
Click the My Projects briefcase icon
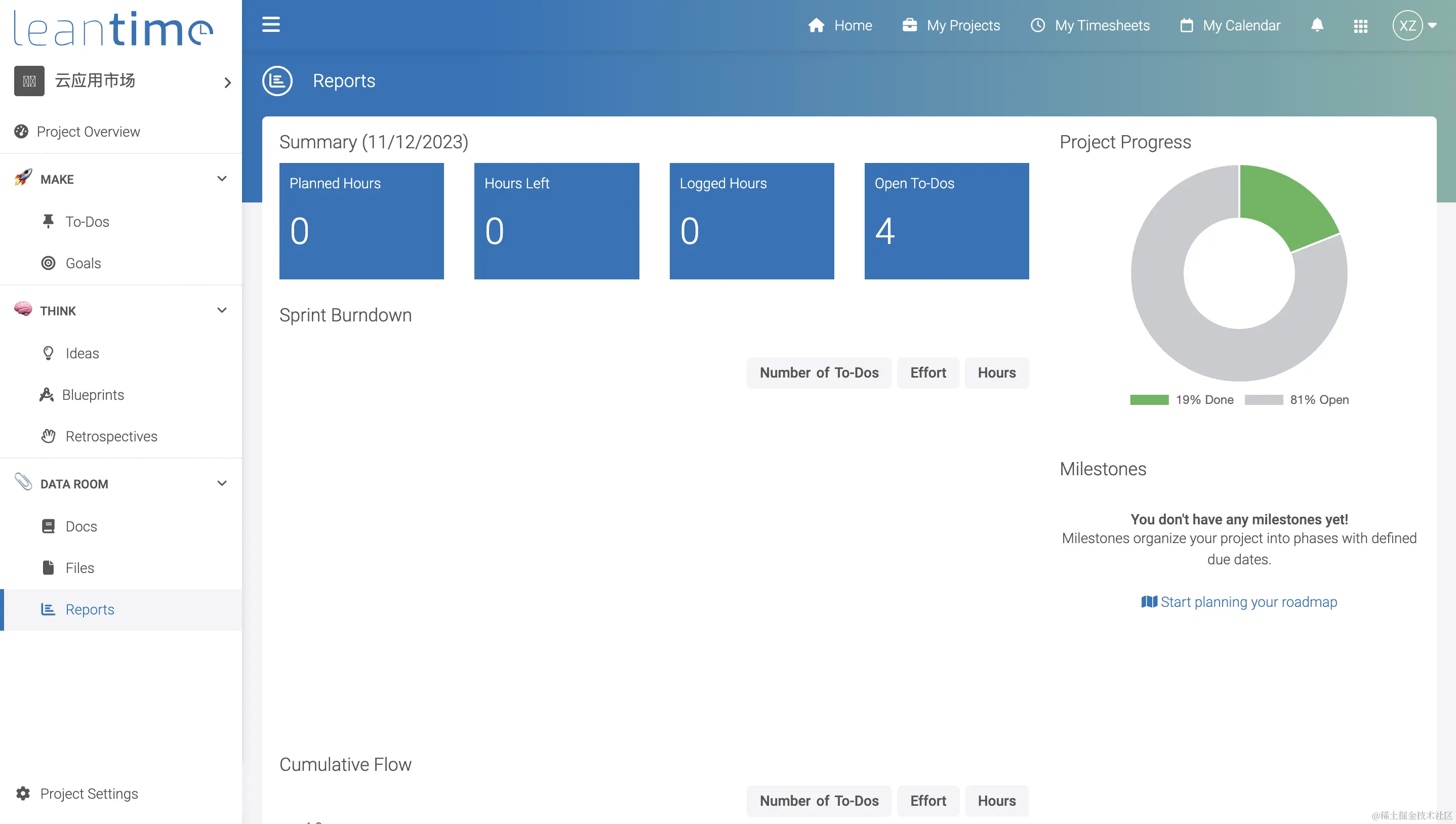909,25
